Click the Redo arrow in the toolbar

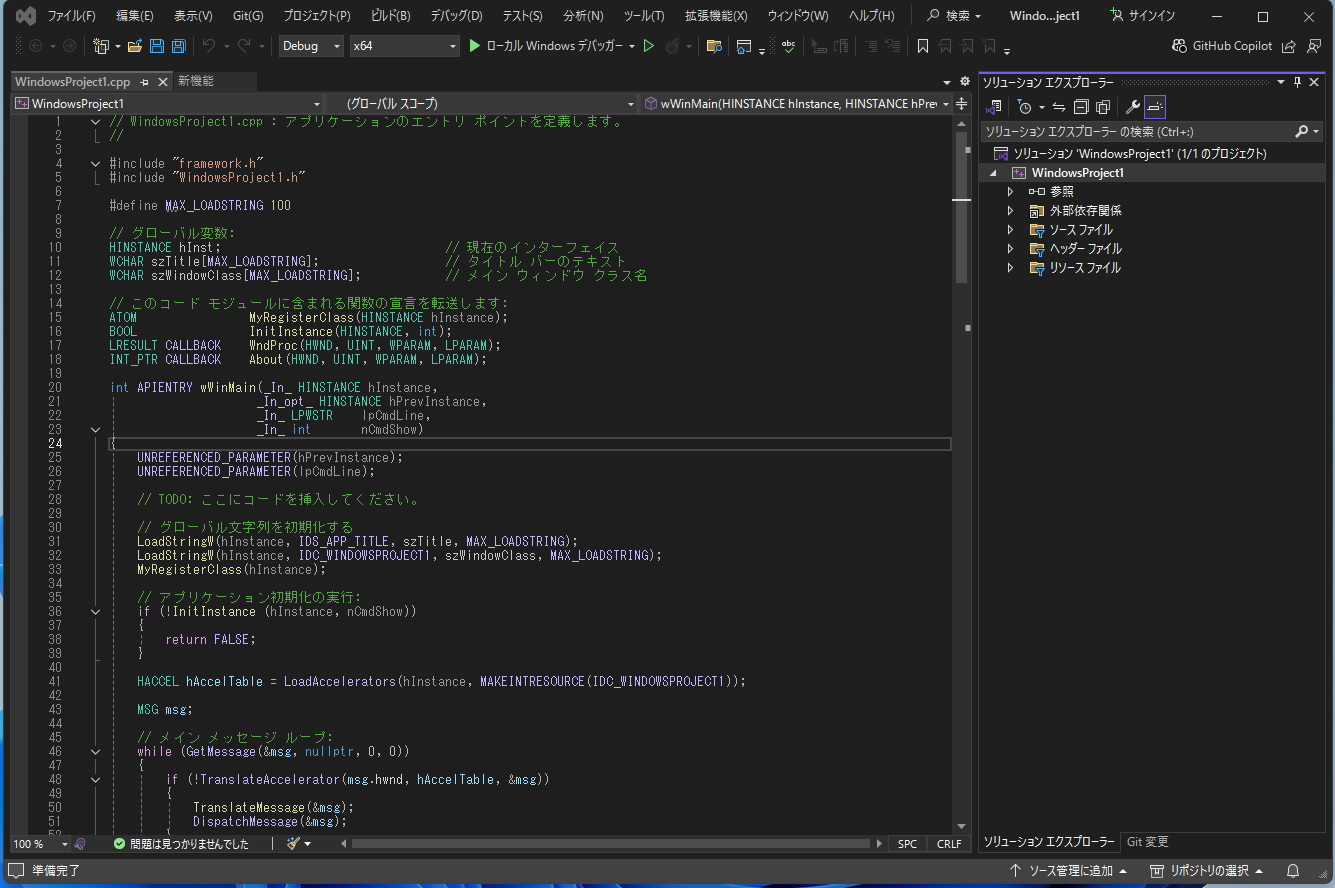click(244, 46)
